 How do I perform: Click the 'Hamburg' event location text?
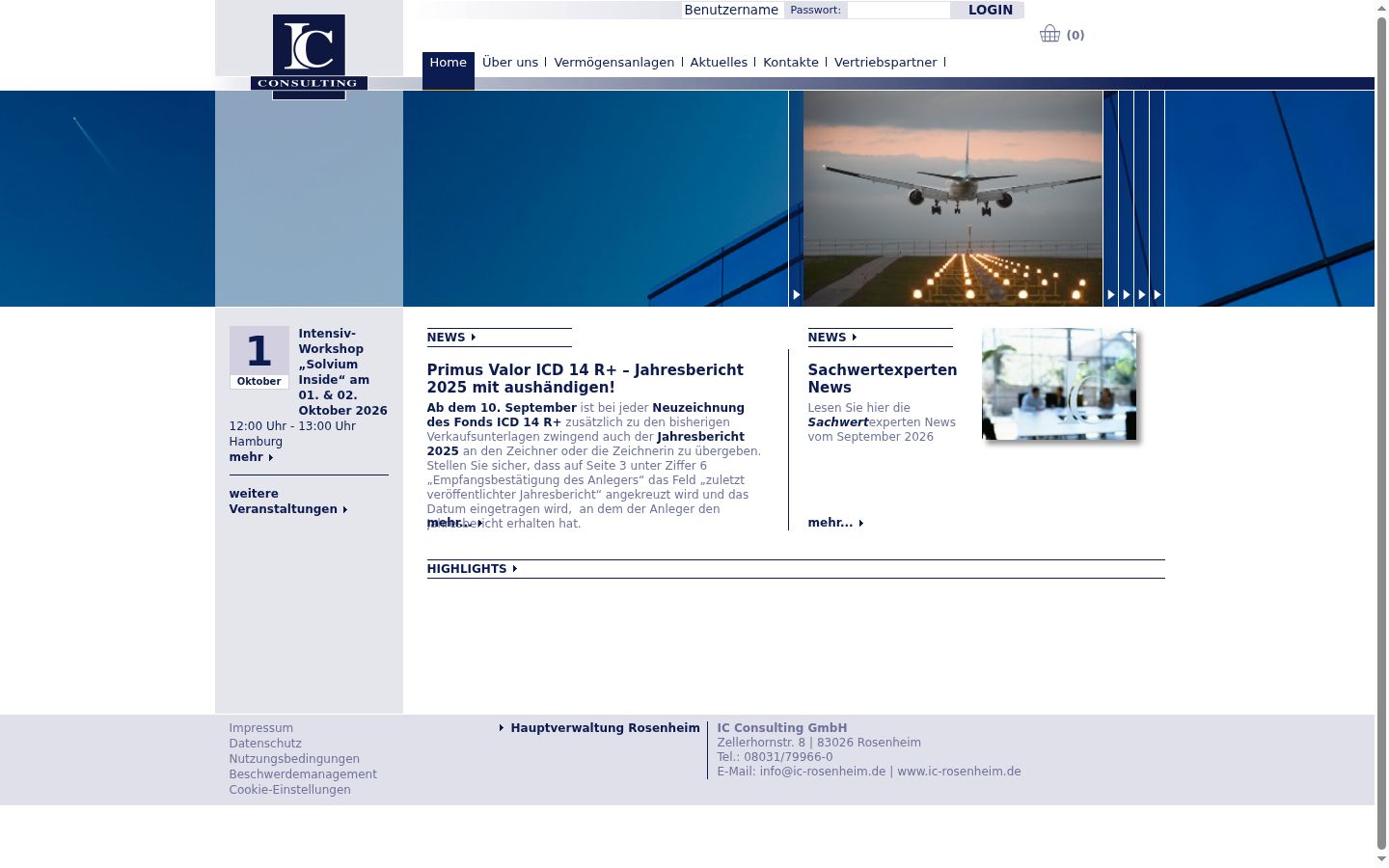[256, 442]
